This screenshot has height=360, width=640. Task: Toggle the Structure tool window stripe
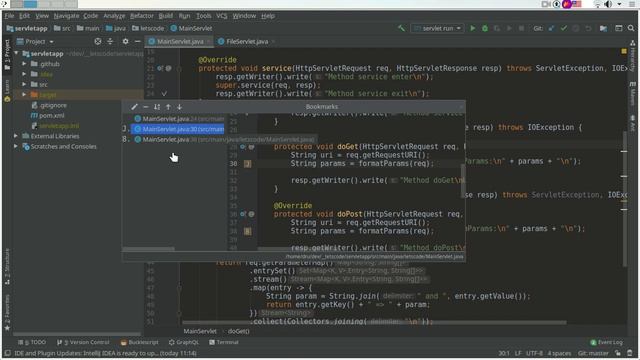tap(7, 266)
